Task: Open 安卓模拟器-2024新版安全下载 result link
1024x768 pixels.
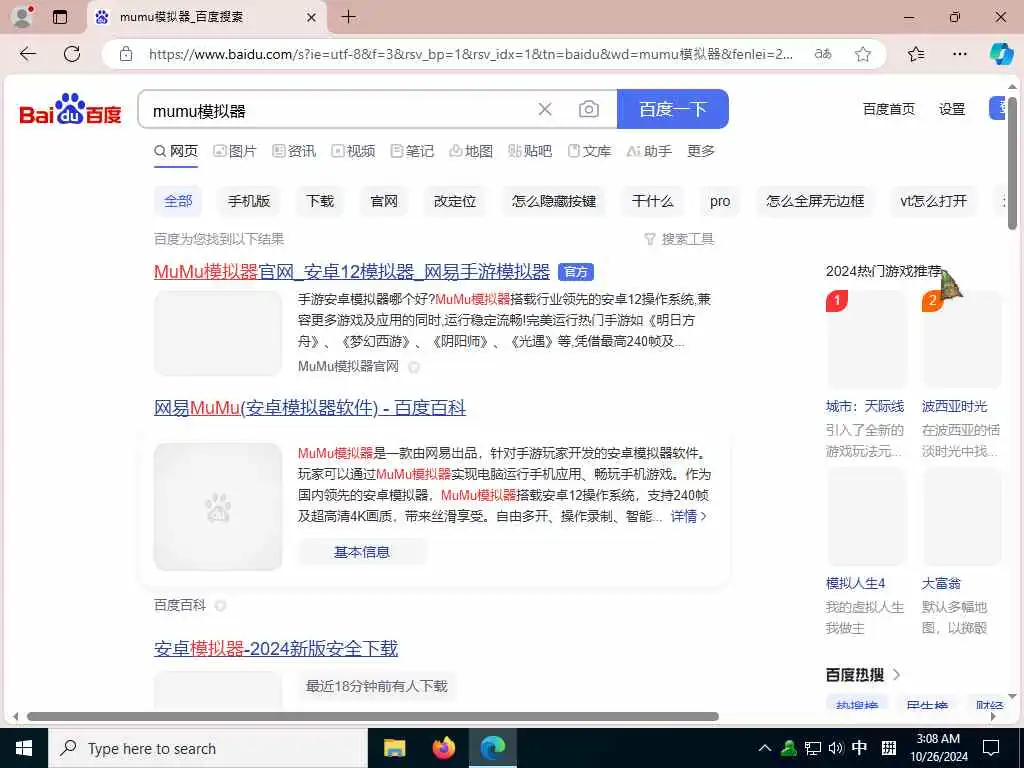Action: pyautogui.click(x=276, y=648)
